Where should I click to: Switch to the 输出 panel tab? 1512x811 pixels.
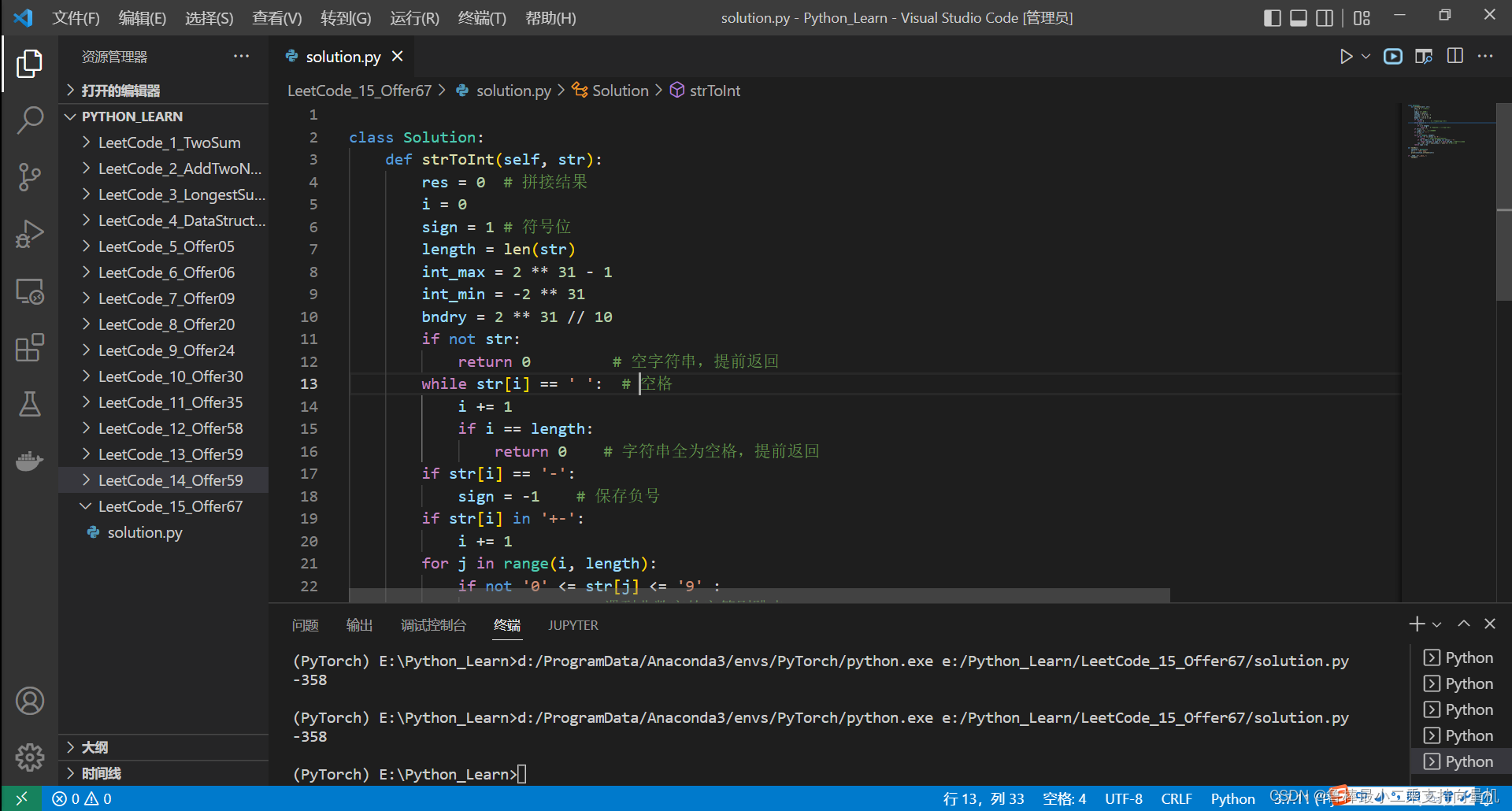pos(359,625)
